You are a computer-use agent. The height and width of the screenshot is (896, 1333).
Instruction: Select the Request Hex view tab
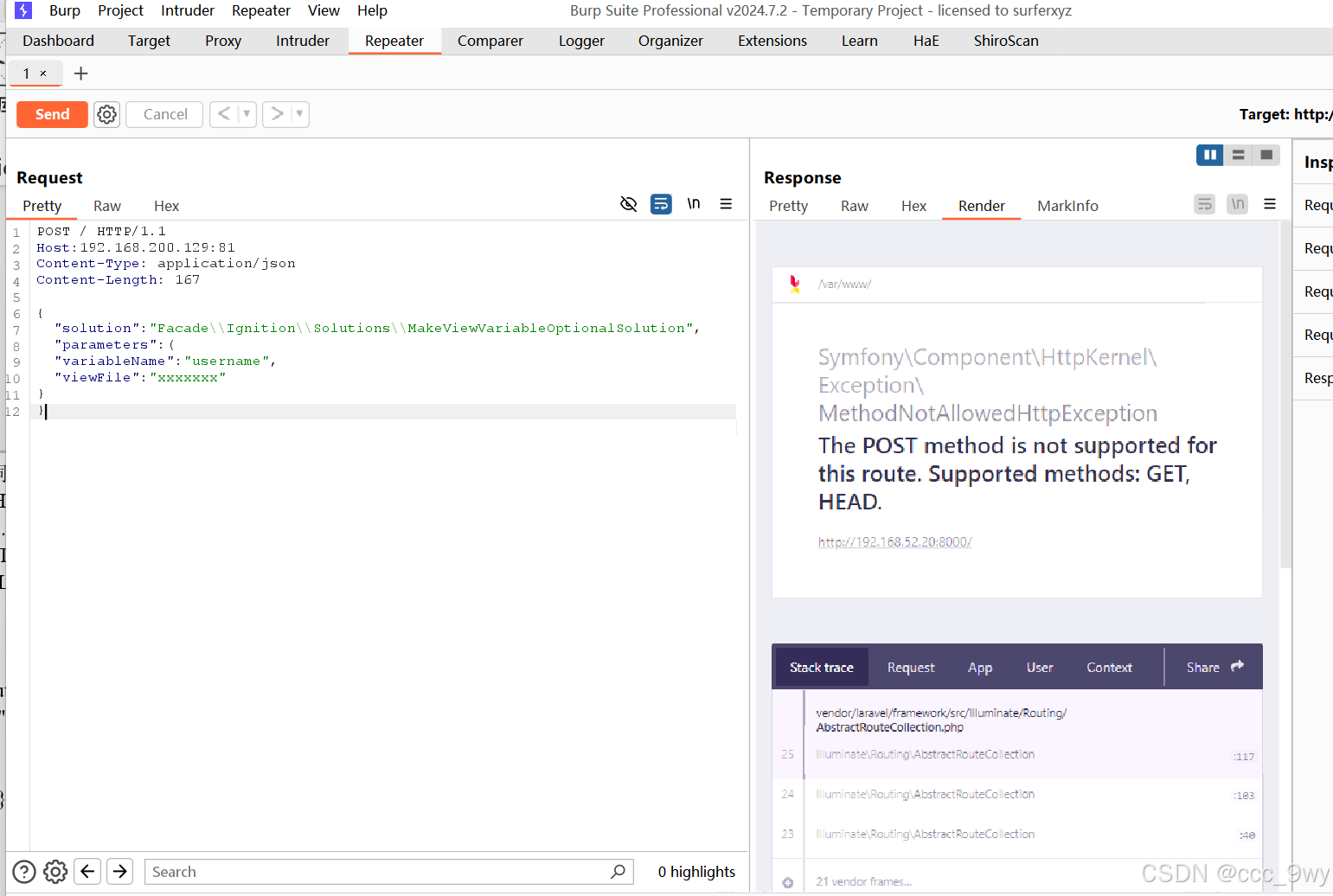166,206
